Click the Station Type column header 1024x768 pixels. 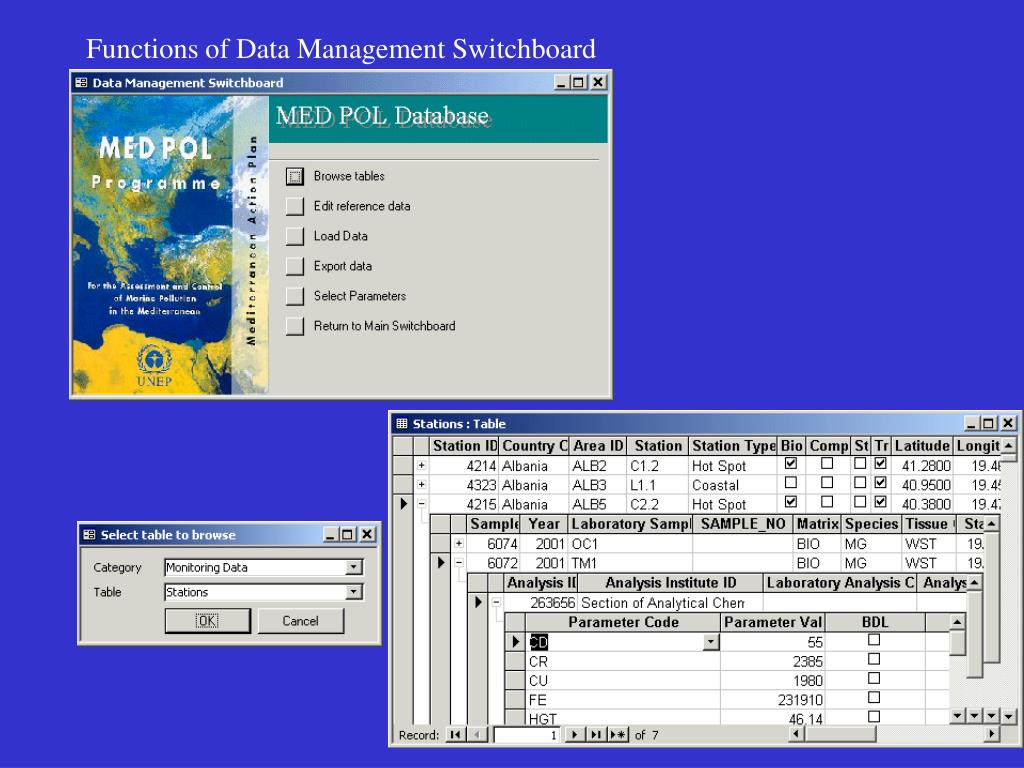point(733,446)
